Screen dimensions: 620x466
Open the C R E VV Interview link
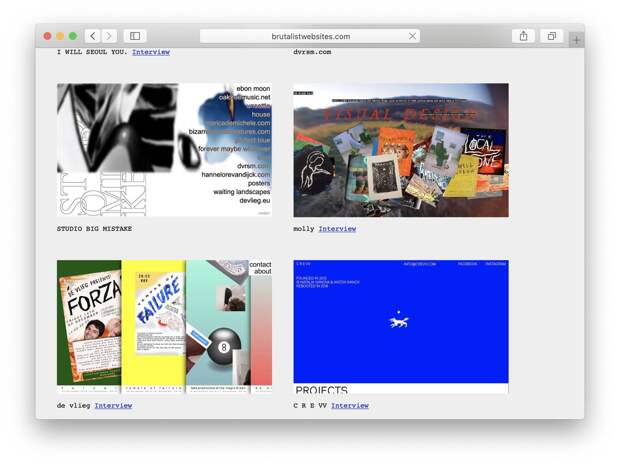350,405
